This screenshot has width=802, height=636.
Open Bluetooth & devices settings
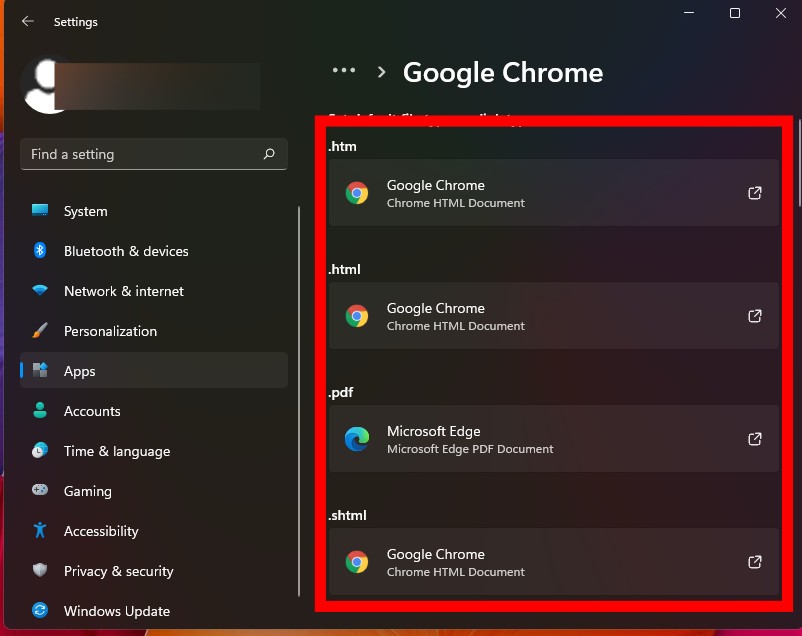pos(153,251)
